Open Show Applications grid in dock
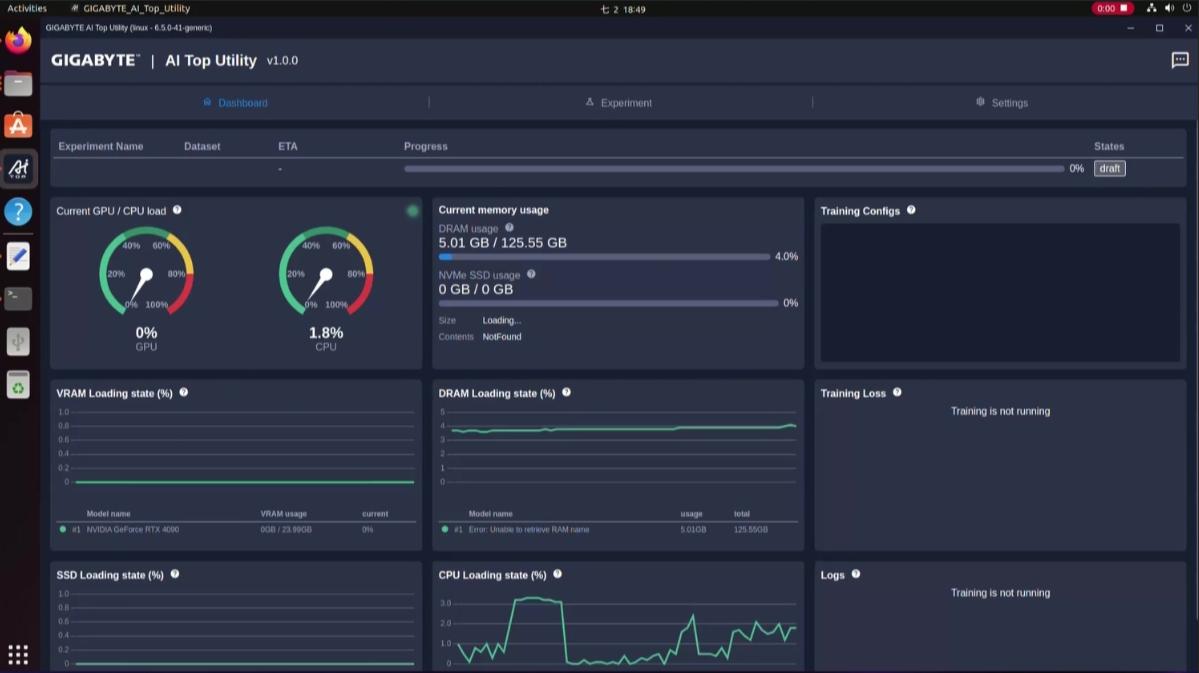Image resolution: width=1199 pixels, height=673 pixels. click(18, 655)
